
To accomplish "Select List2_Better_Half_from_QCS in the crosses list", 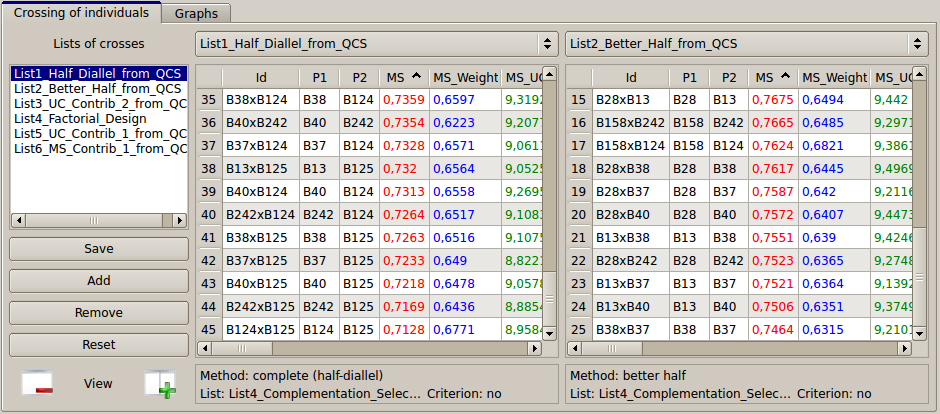I will (98, 88).
